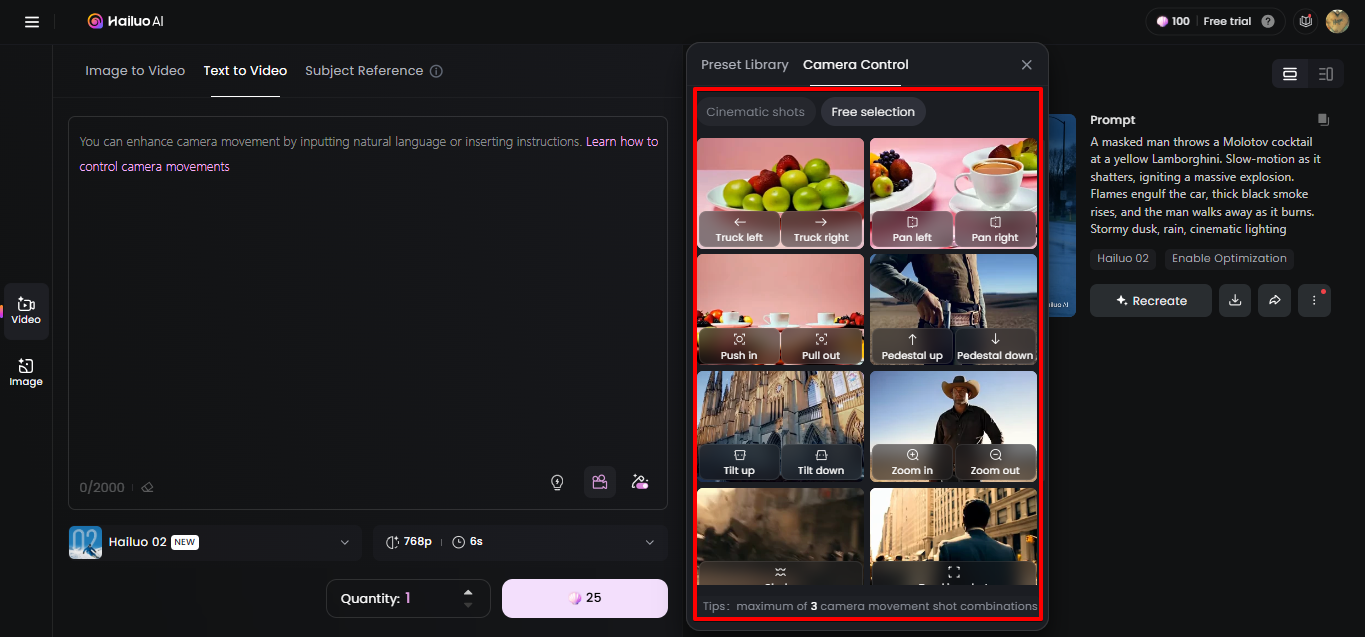Select the Free selection option
The height and width of the screenshot is (637, 1365).
pos(873,112)
